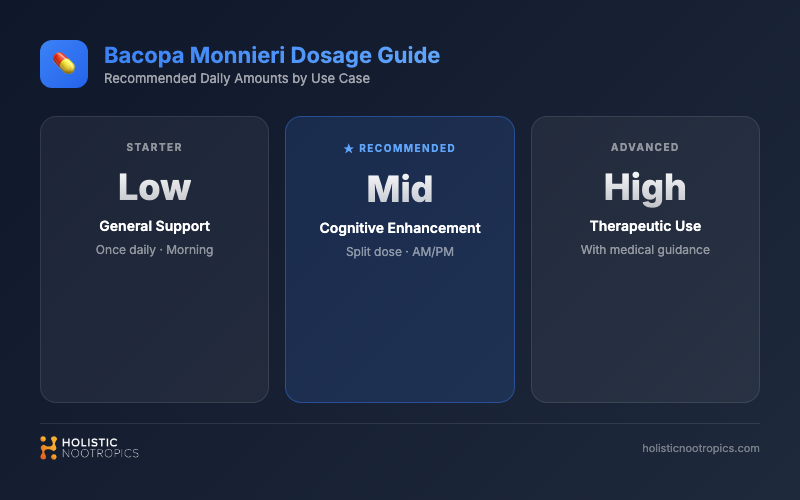The height and width of the screenshot is (500, 800).
Task: Select the "Bacopa Monnieri Dosage Guide" title
Action: [x=272, y=55]
